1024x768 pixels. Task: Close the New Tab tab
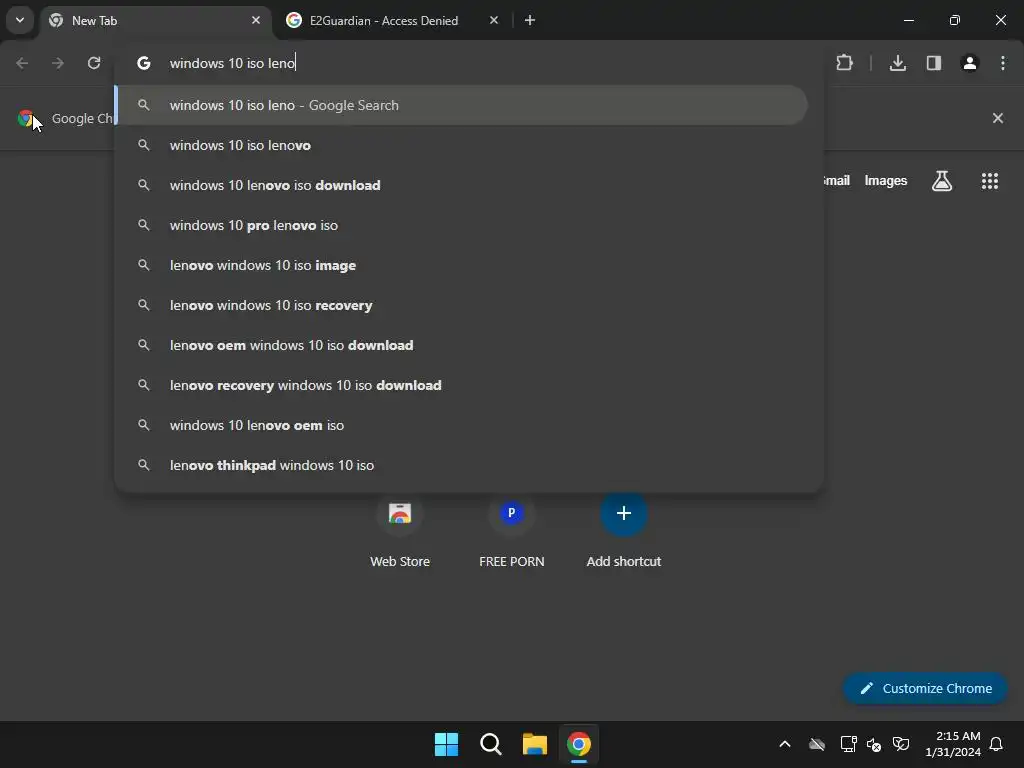point(256,20)
